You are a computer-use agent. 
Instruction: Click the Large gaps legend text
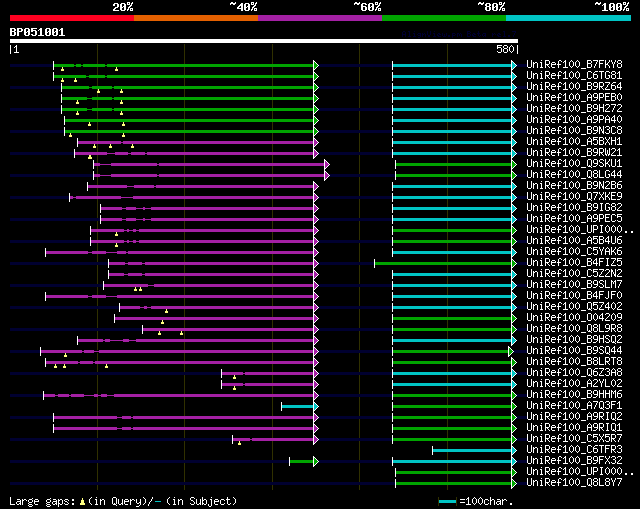point(123,501)
